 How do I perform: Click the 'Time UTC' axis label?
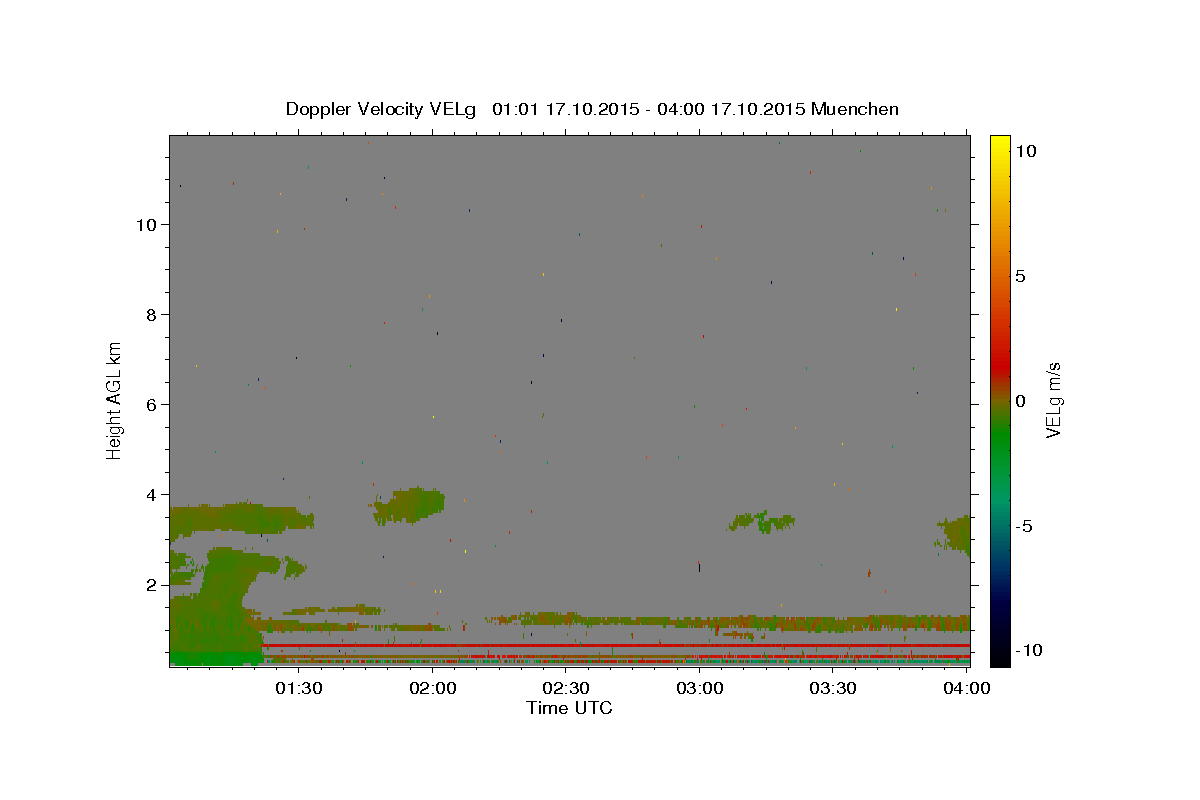(x=569, y=708)
